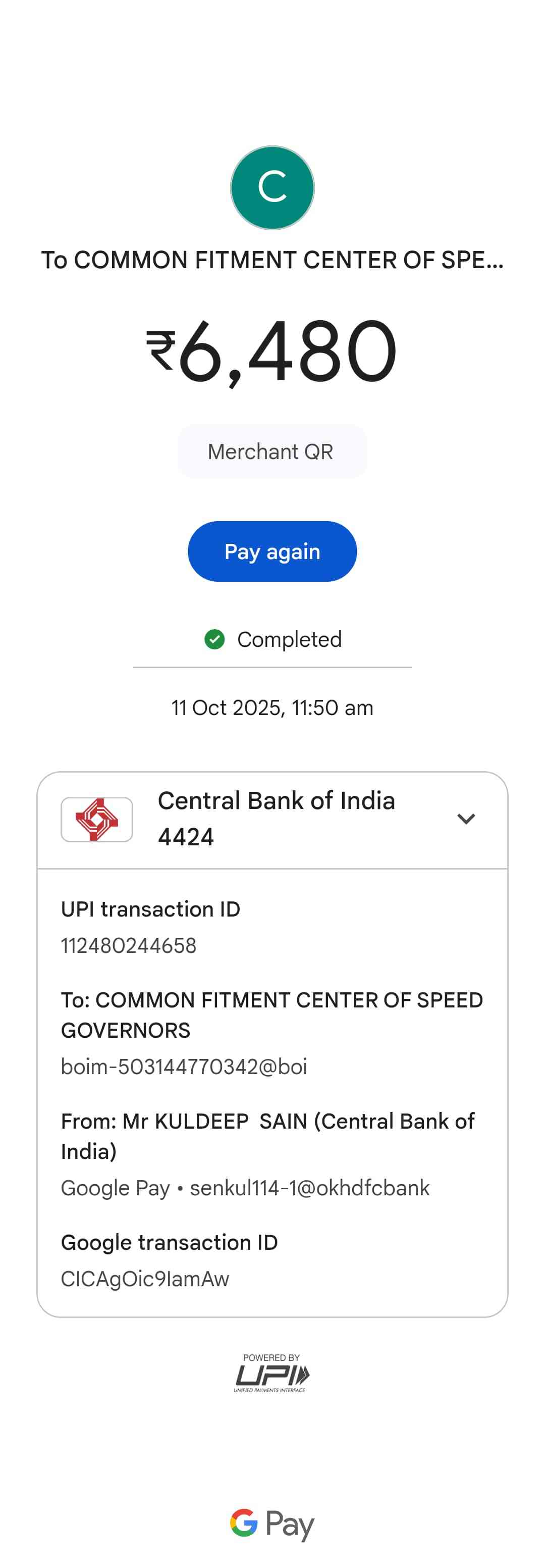Tap the green "C" merchant avatar
The height and width of the screenshot is (1568, 545).
tap(272, 187)
